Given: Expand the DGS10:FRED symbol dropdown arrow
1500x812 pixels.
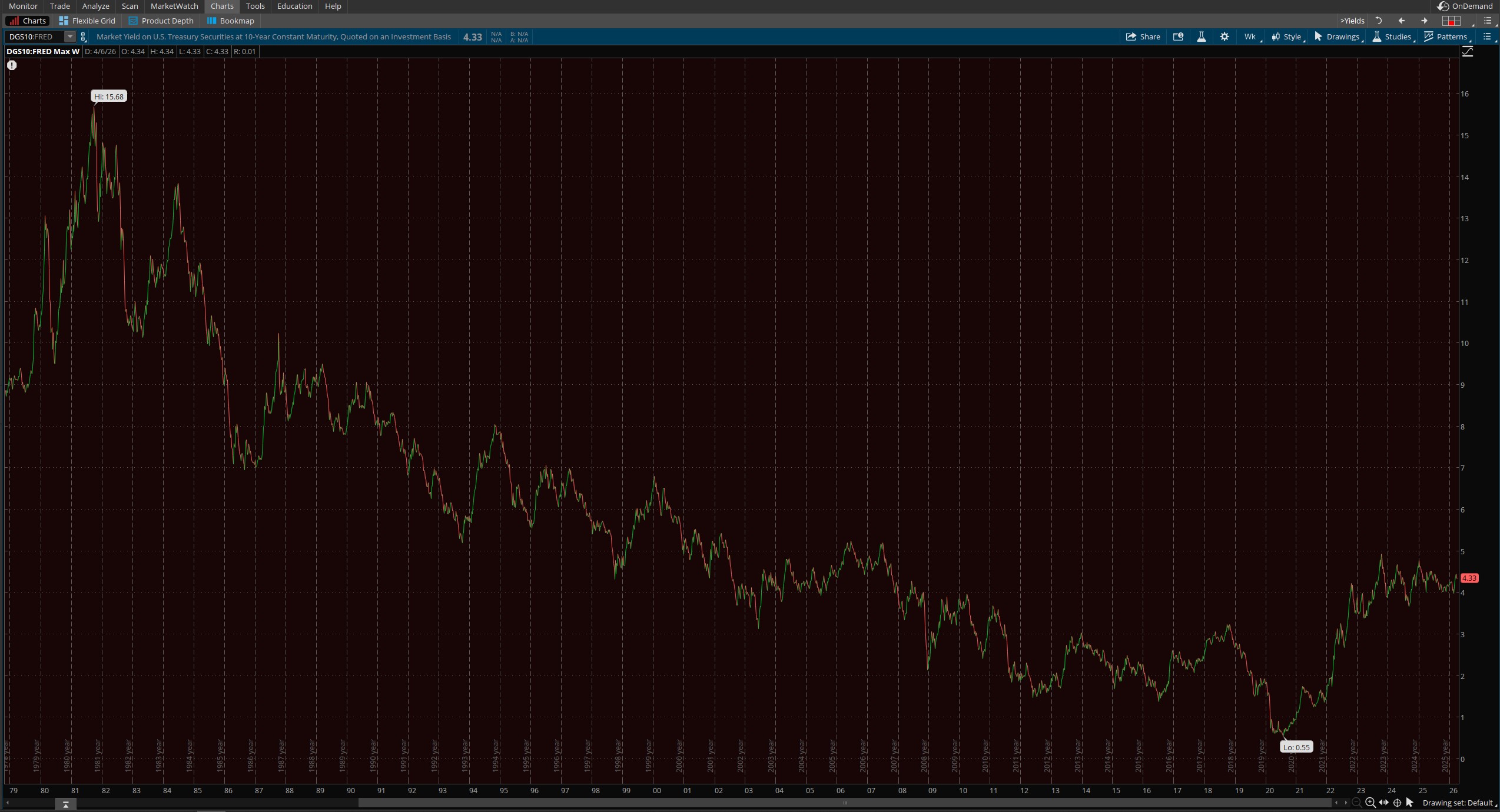Looking at the screenshot, I should pos(70,36).
